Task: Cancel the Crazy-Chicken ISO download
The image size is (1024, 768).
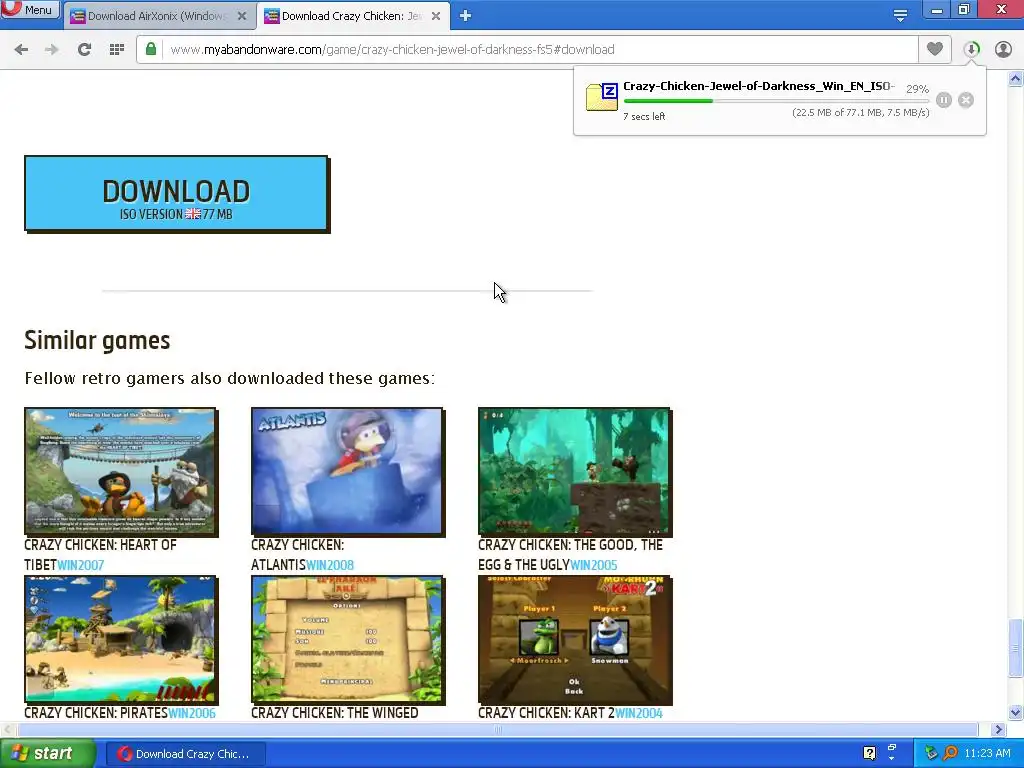Action: pos(966,100)
